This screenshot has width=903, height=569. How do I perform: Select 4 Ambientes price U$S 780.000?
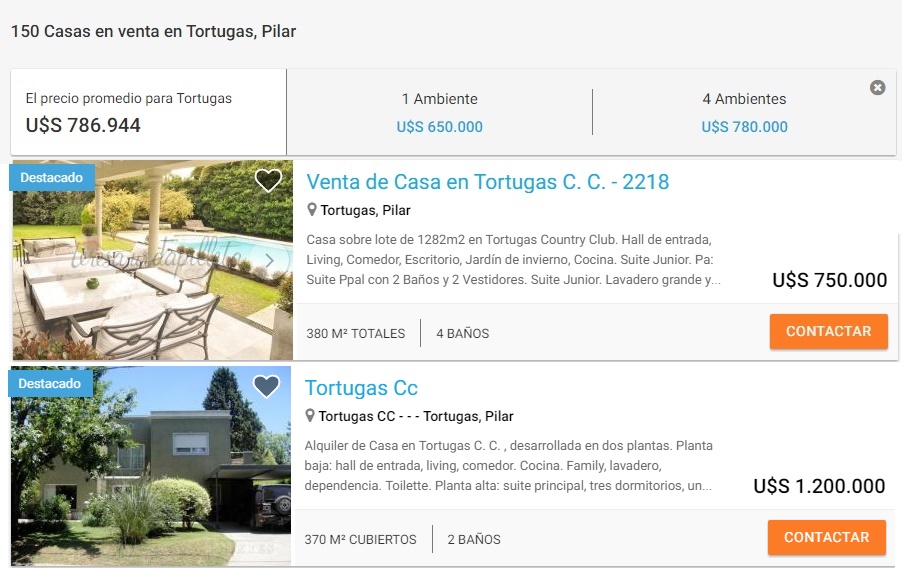click(x=744, y=127)
